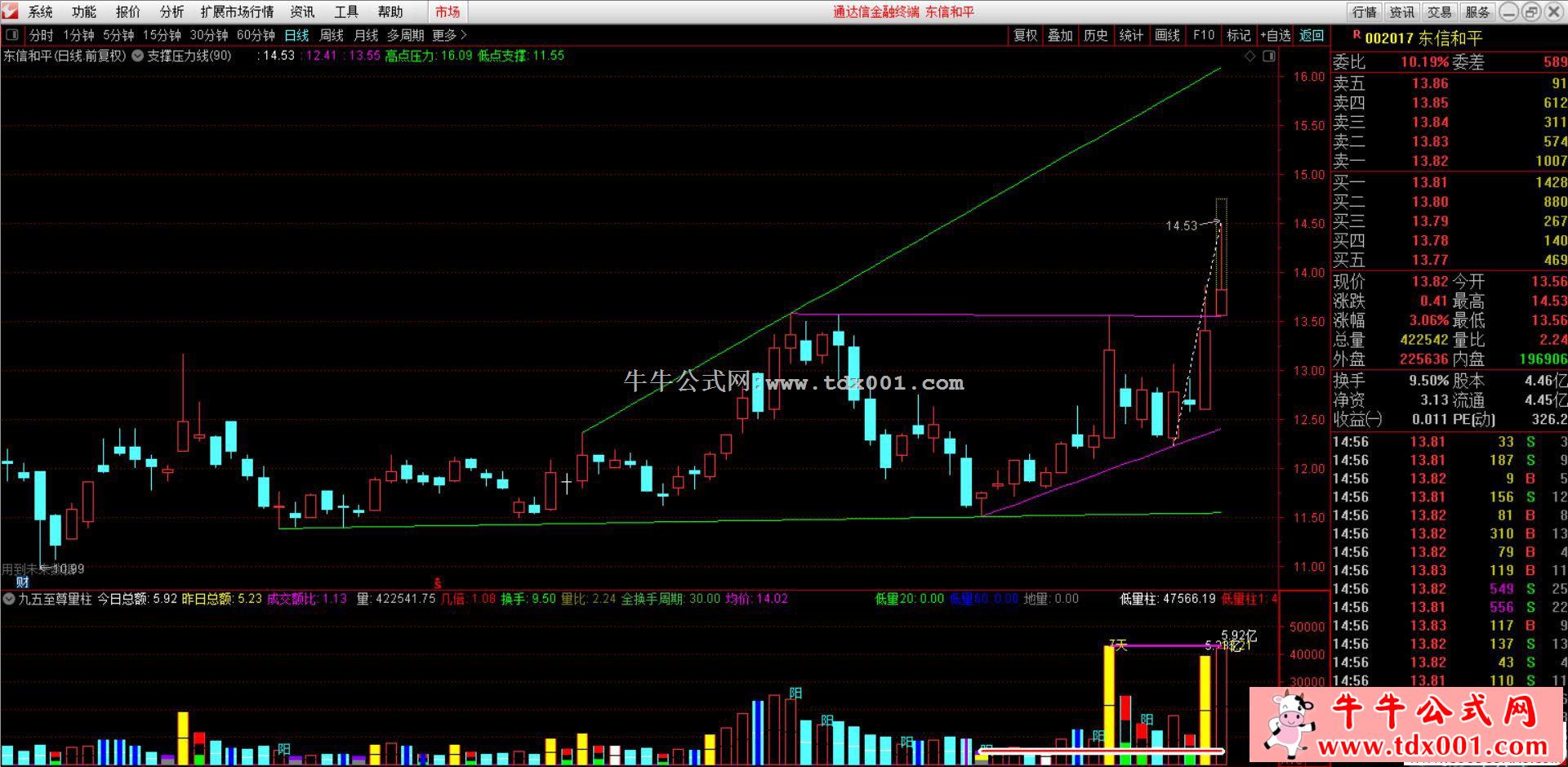The image size is (1568, 767).
Task: Click the 卖五 price 13.86
Action: pyautogui.click(x=1429, y=83)
